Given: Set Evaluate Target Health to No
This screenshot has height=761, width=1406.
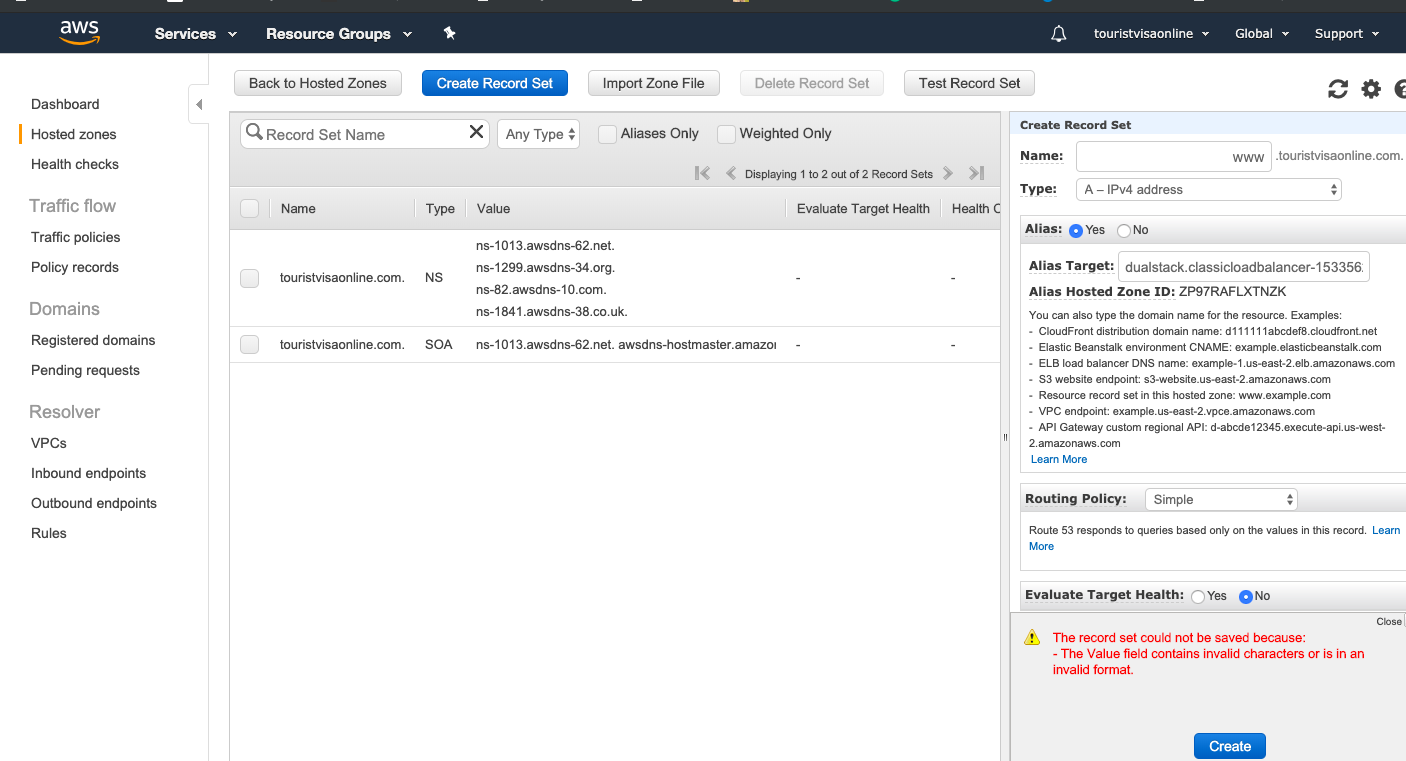Looking at the screenshot, I should pos(1246,596).
